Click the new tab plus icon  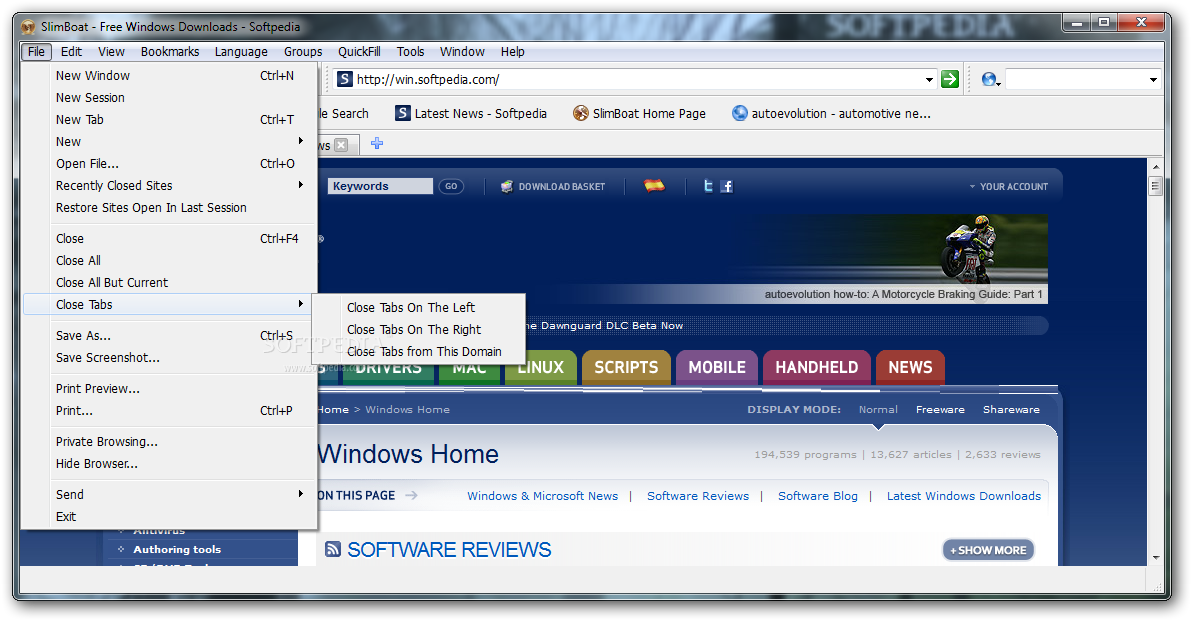[x=376, y=144]
